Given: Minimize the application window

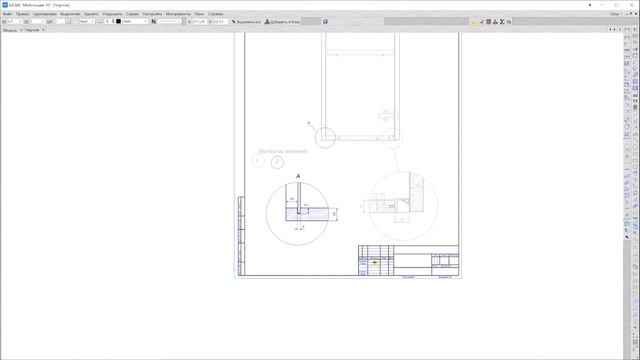Looking at the screenshot, I should click(x=602, y=5).
